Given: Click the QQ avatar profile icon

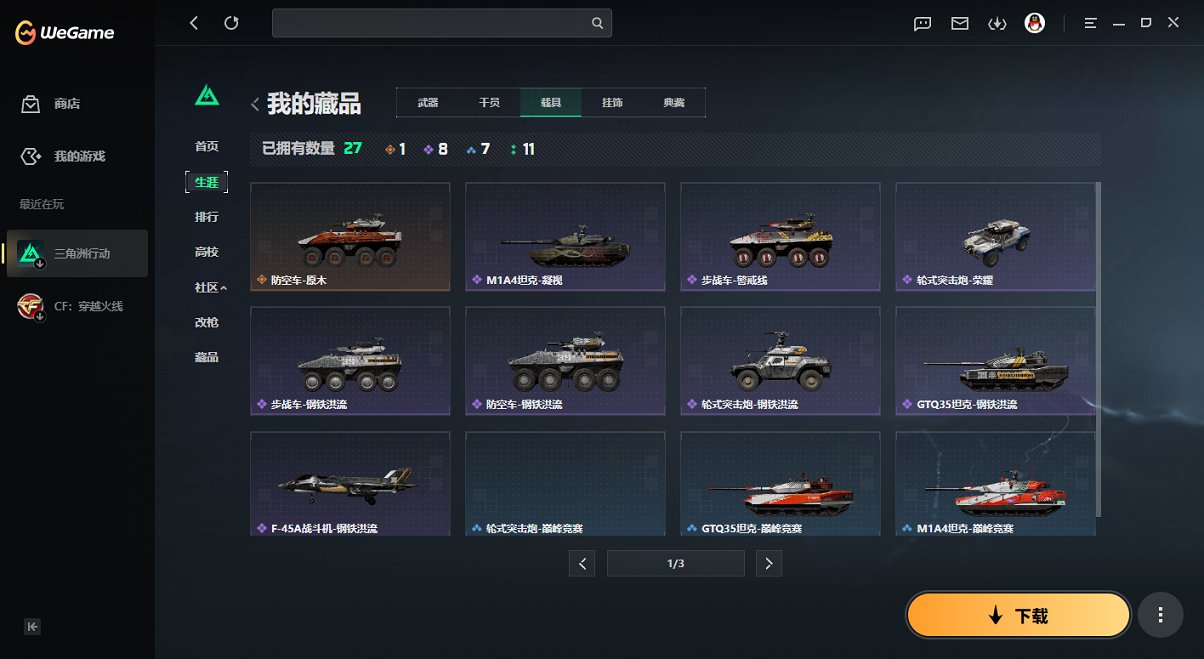Looking at the screenshot, I should 1035,22.
